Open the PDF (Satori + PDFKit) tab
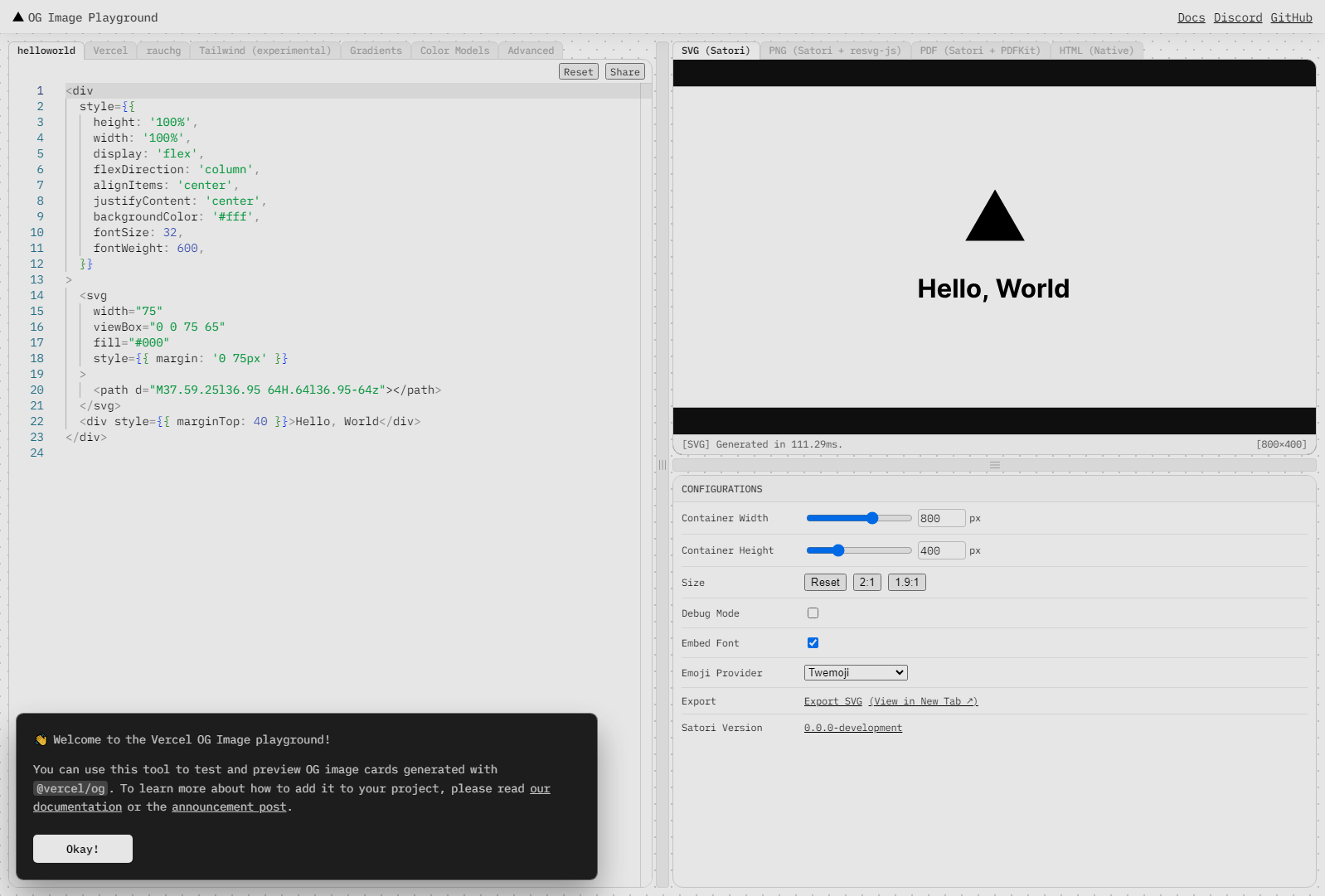 980,51
